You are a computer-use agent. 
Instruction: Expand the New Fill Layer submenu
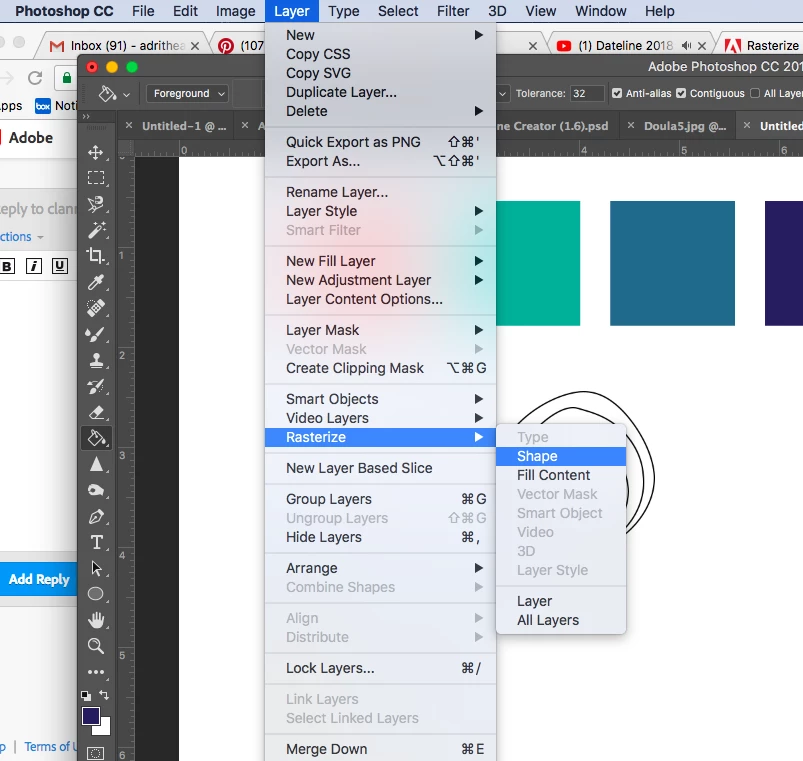coord(381,261)
